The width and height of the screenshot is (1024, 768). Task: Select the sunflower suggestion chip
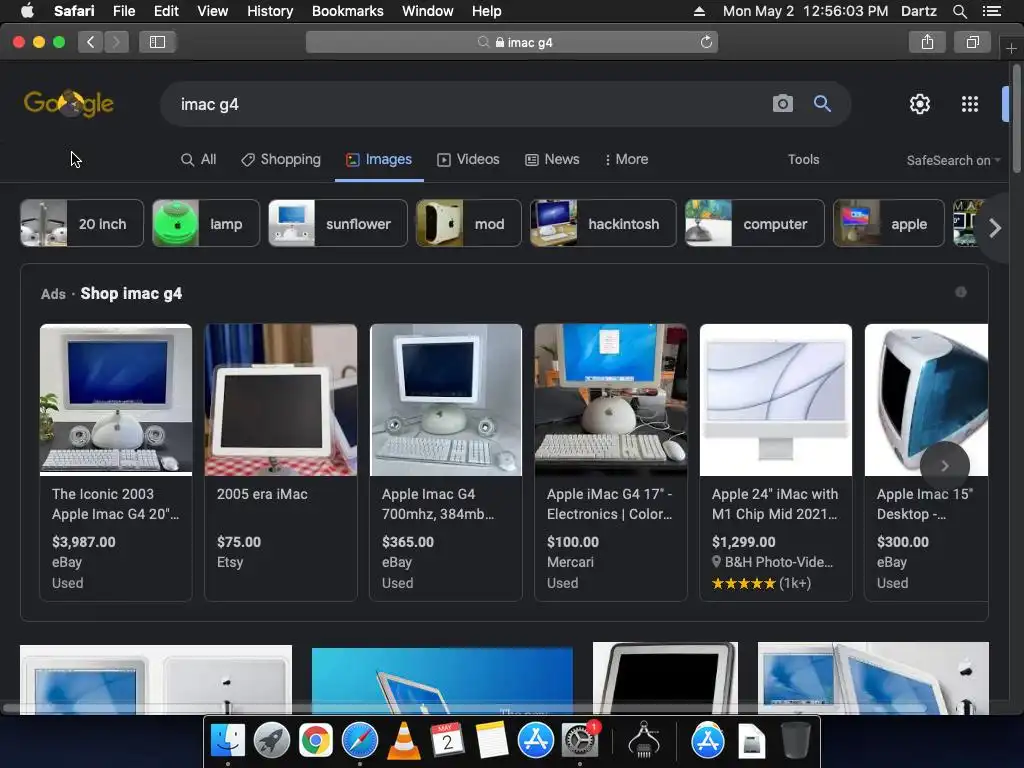click(338, 223)
